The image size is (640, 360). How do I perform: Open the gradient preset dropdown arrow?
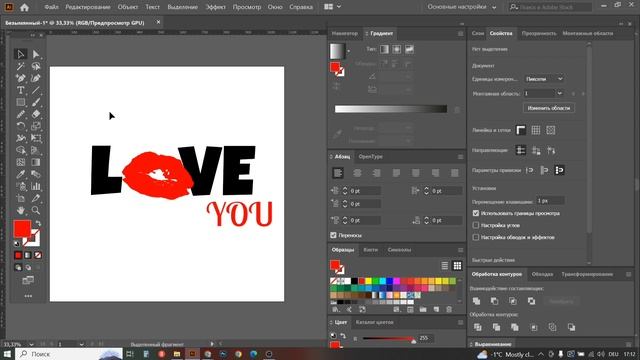tap(349, 51)
